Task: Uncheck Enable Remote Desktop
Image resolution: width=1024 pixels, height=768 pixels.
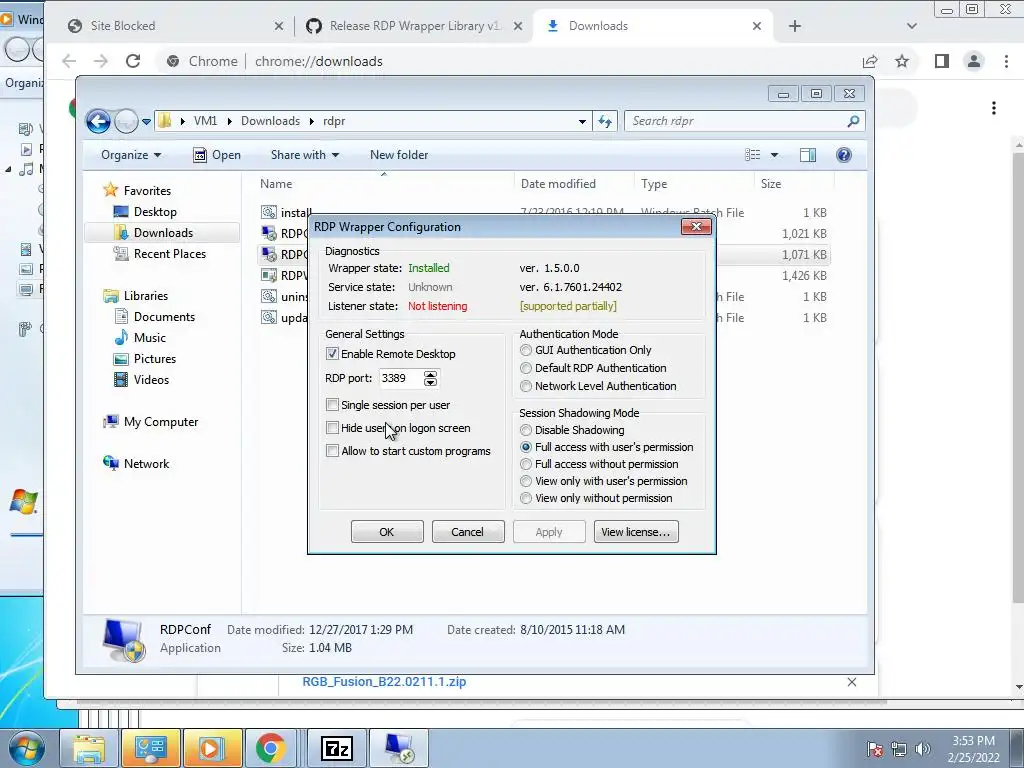Action: tap(332, 353)
